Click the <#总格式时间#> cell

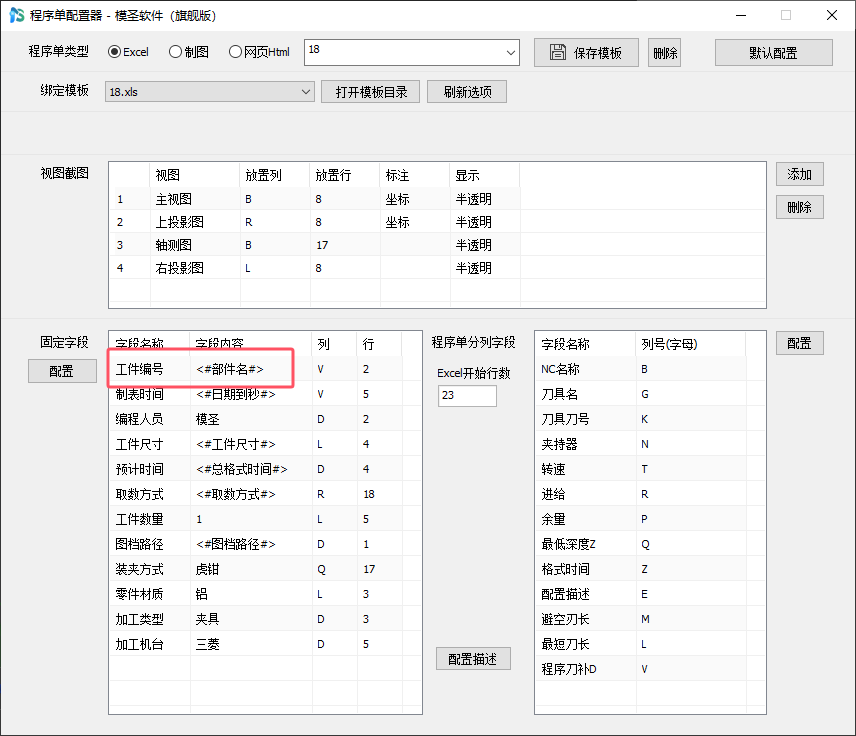(x=251, y=469)
